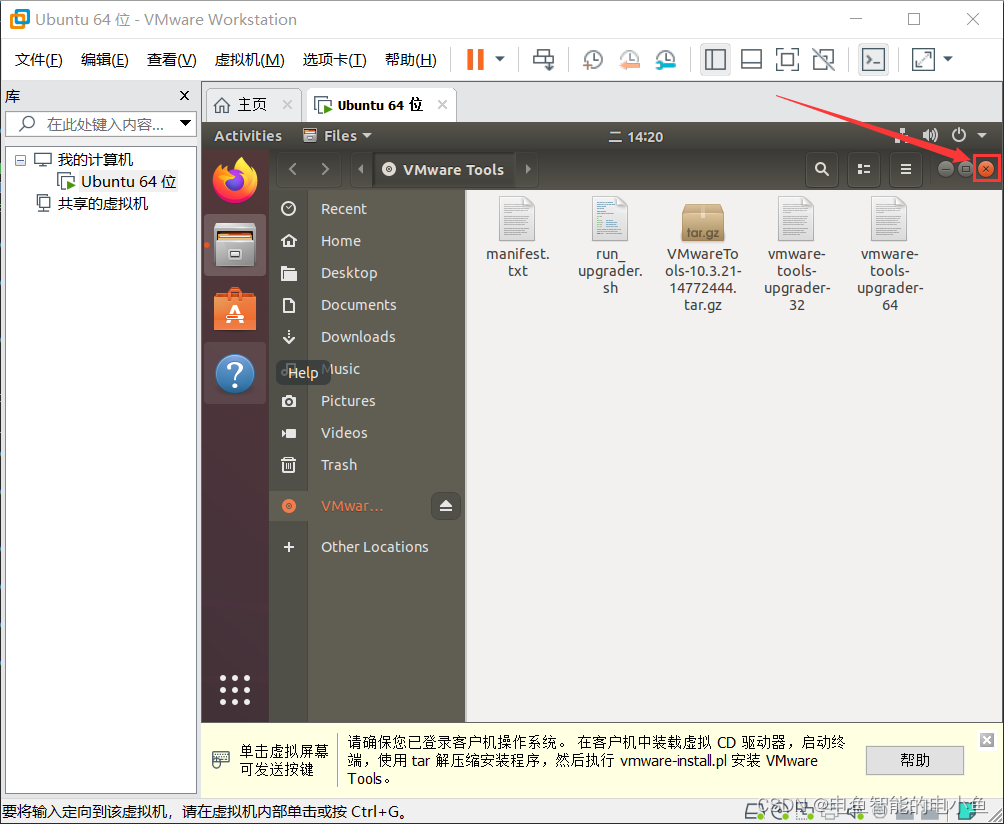Open the 文件(F) menu
The height and width of the screenshot is (824, 1004).
click(38, 60)
